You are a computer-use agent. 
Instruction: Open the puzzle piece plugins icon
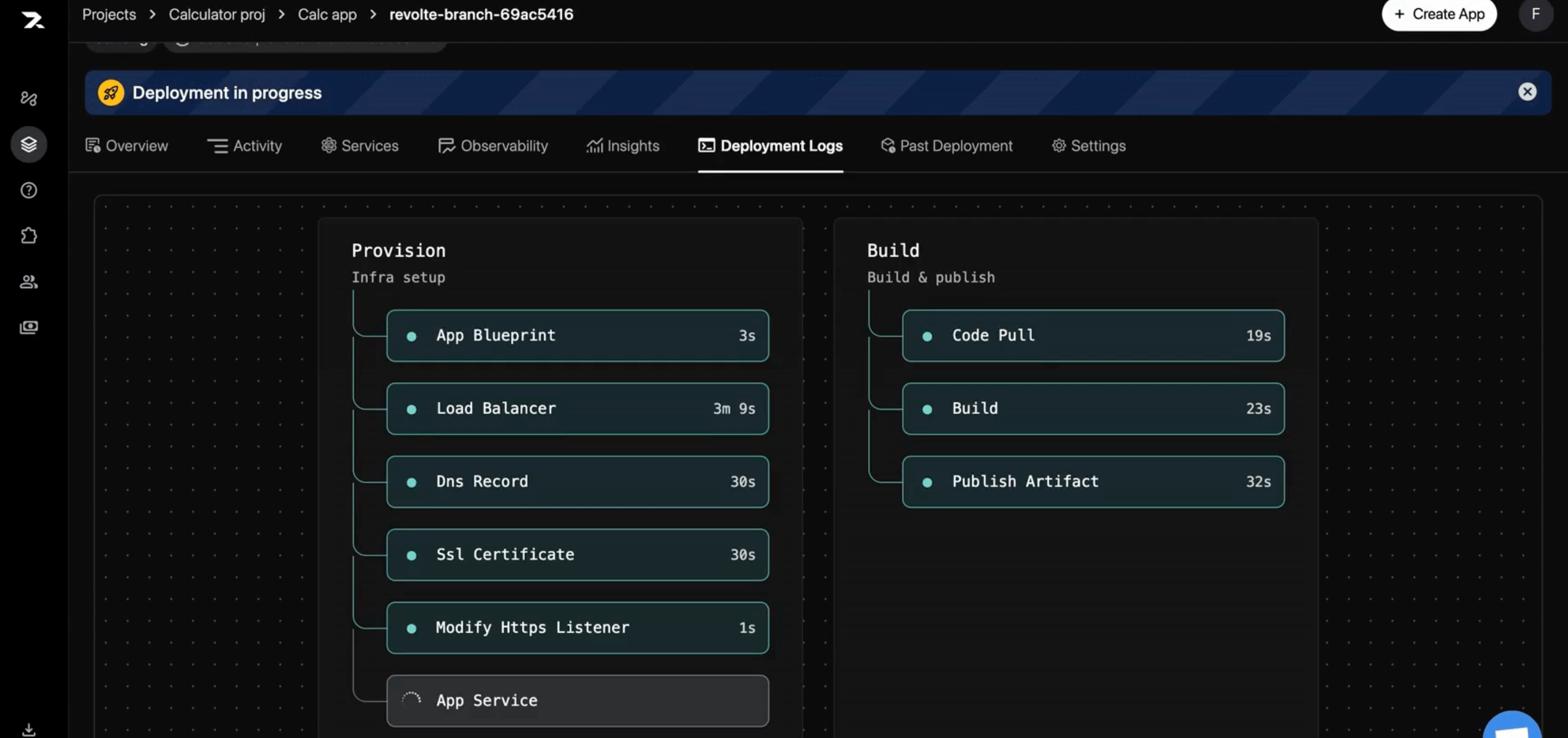click(x=28, y=235)
